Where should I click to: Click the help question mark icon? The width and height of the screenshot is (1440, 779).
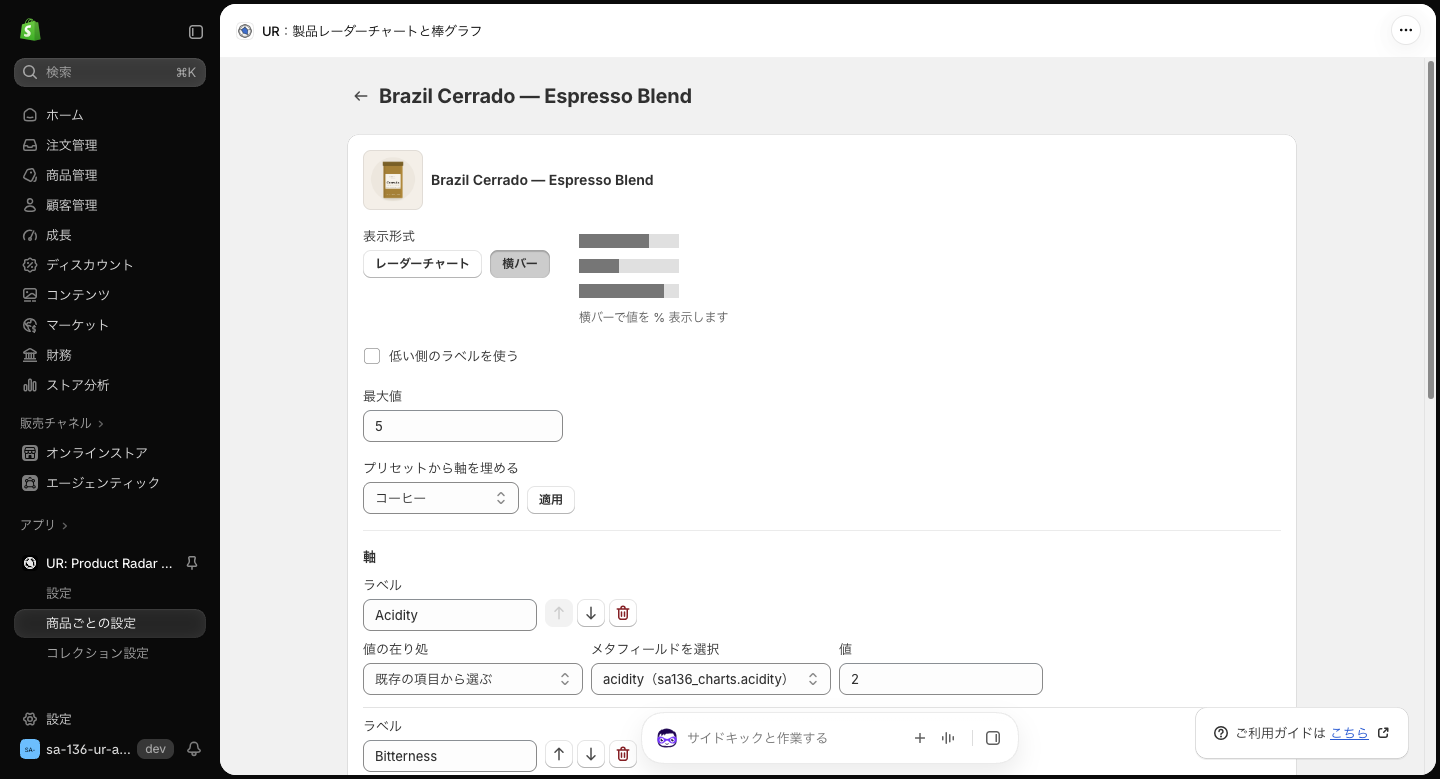click(x=1221, y=733)
